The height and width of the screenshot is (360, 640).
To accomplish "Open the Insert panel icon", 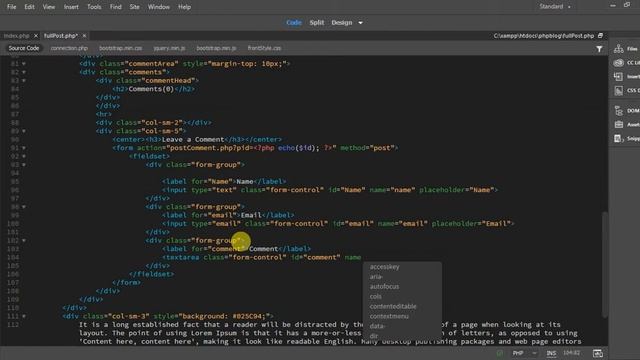I will point(619,76).
